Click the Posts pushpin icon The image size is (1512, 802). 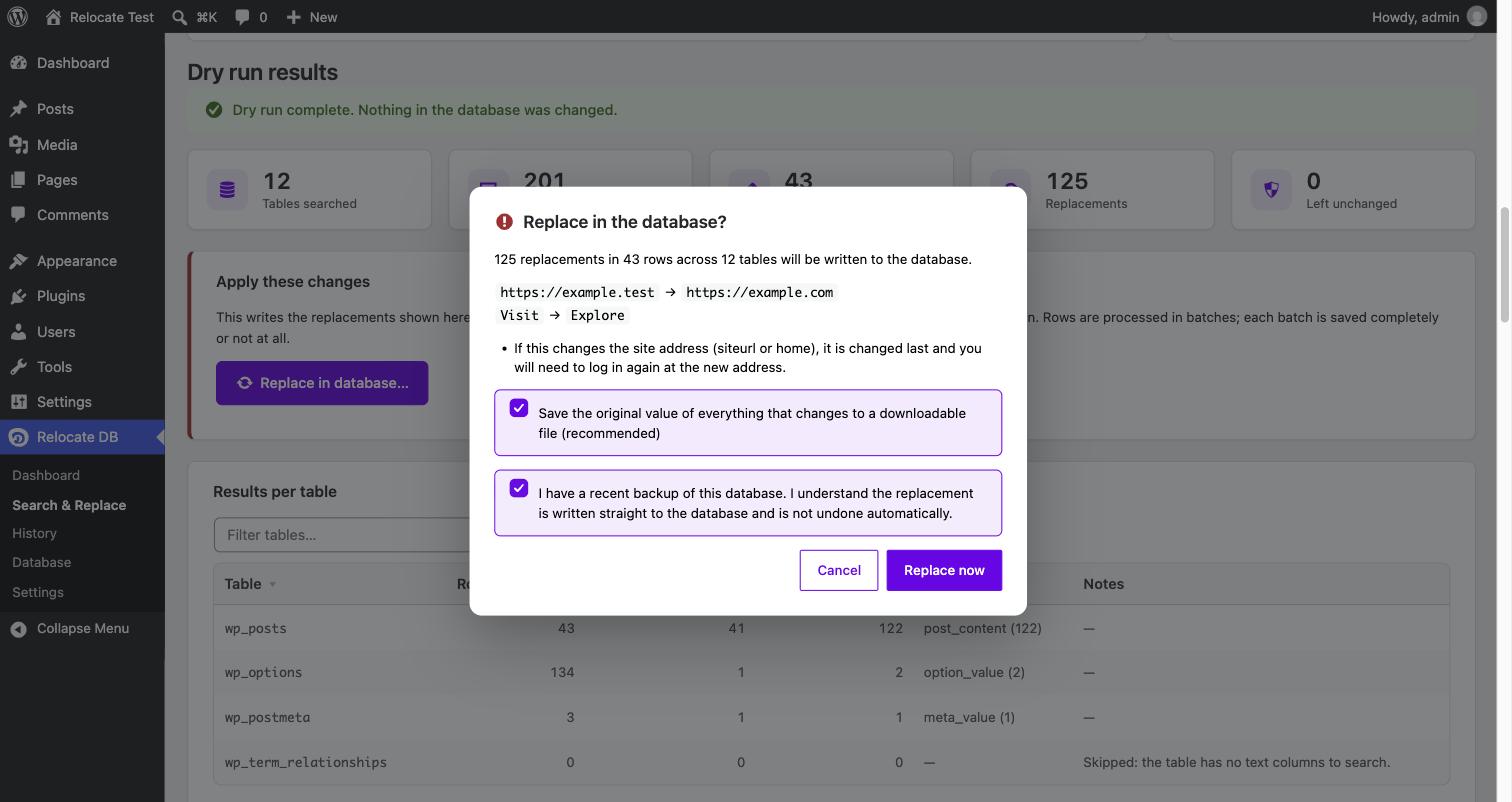tap(18, 109)
